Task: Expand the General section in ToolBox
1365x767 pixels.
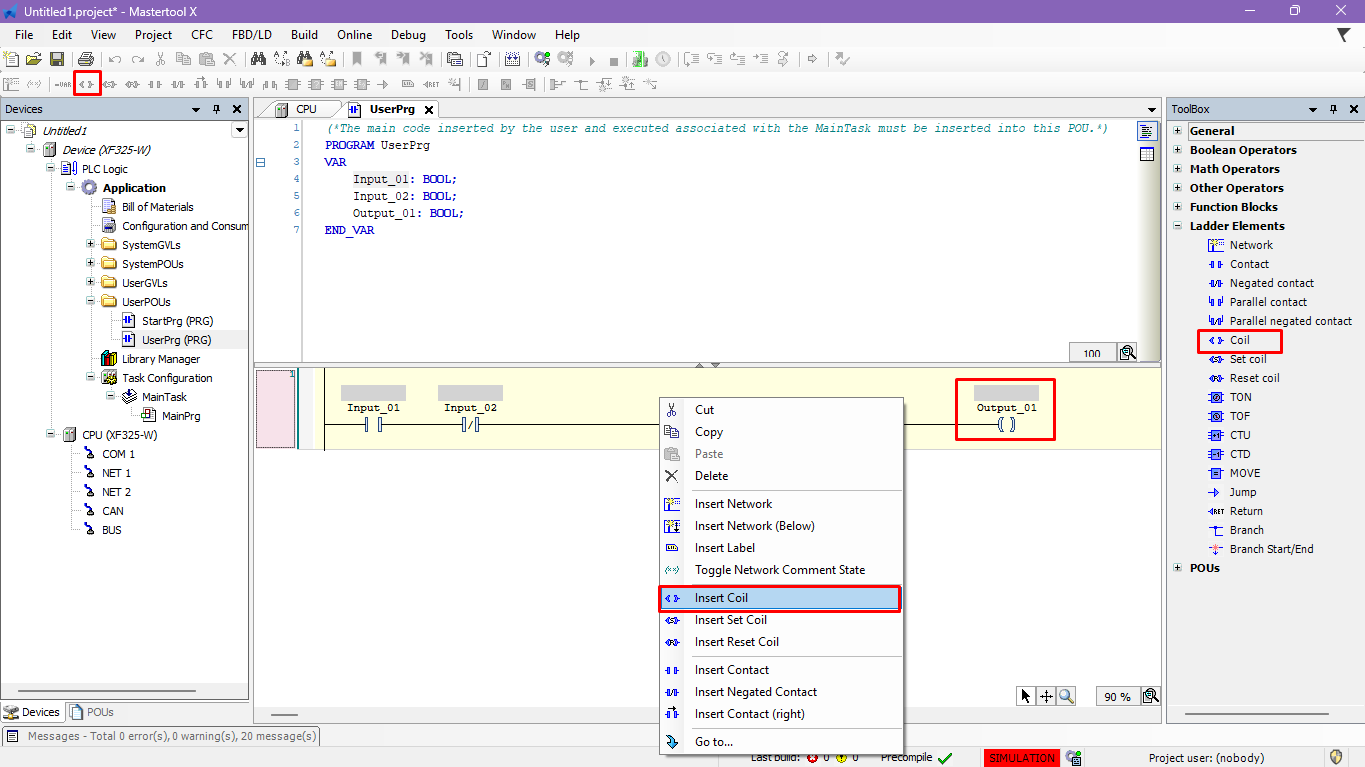Action: point(1178,131)
